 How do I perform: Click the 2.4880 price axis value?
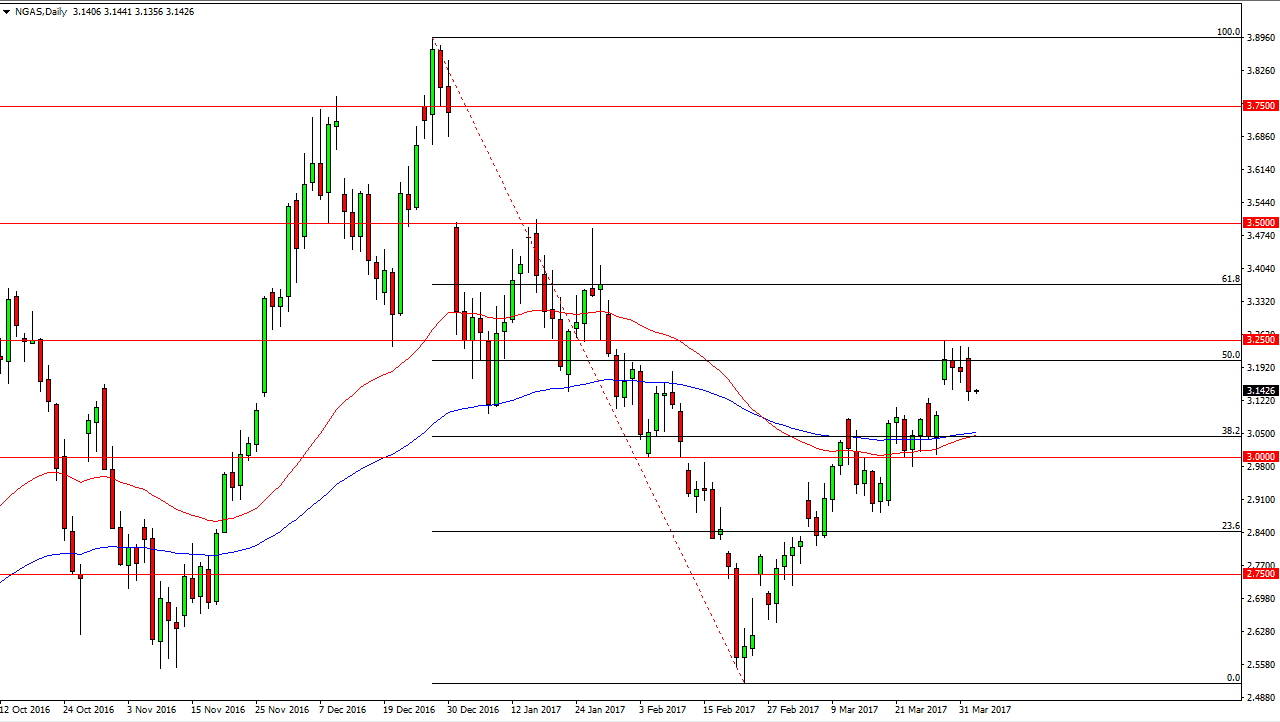1260,698
